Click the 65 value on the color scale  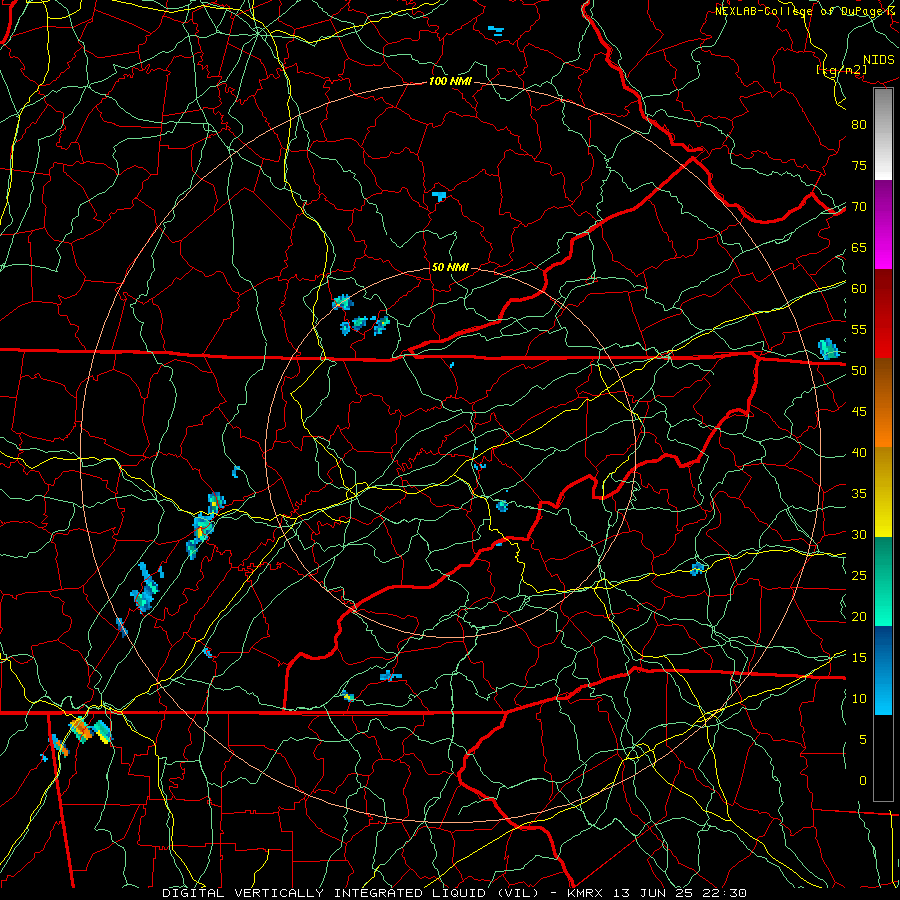click(x=859, y=247)
